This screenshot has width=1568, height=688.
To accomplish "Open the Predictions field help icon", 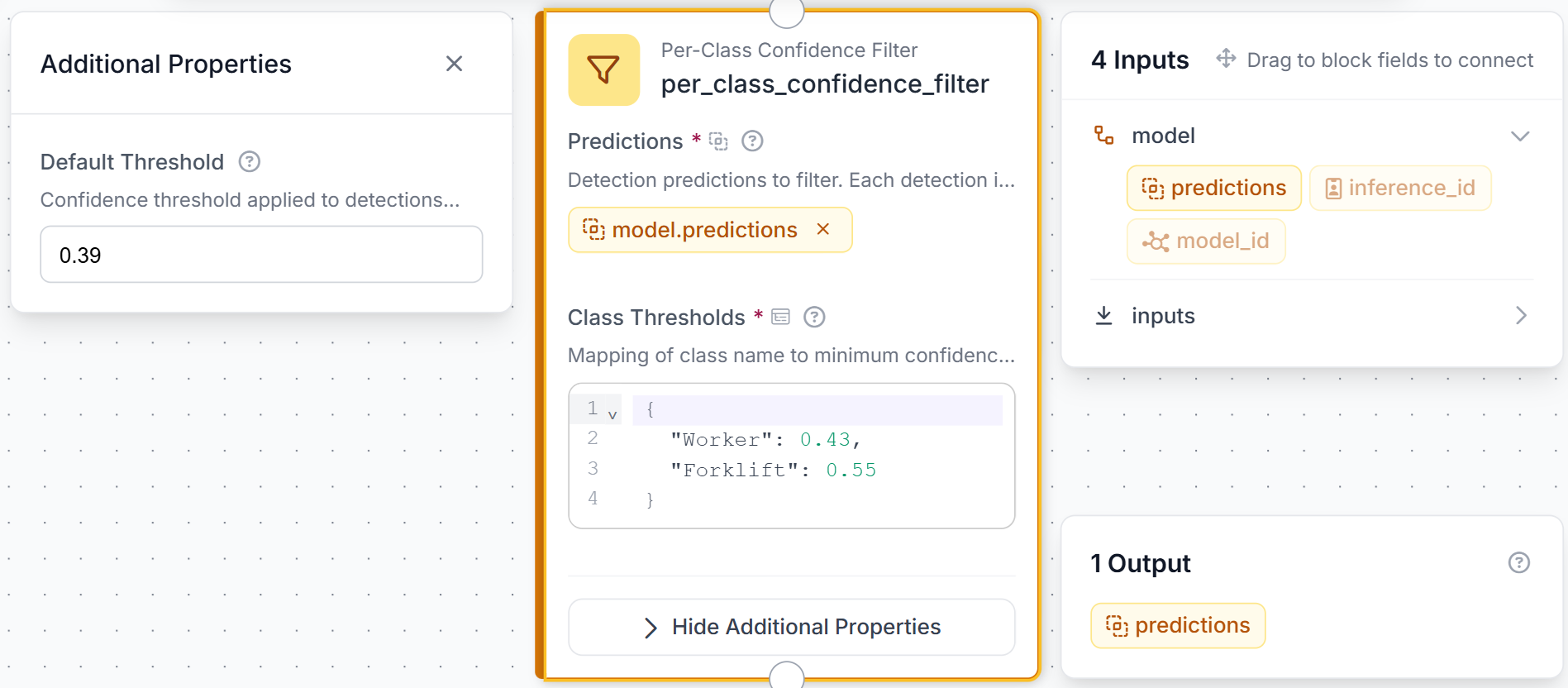I will tap(752, 141).
